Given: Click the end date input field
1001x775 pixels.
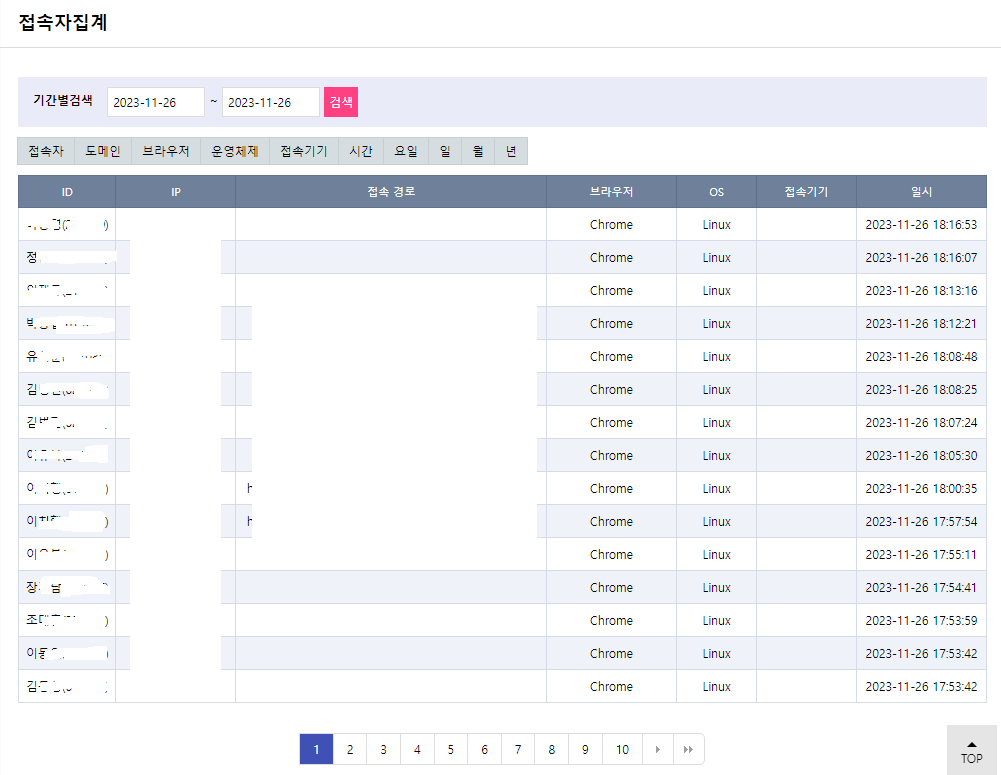Looking at the screenshot, I should 270,102.
